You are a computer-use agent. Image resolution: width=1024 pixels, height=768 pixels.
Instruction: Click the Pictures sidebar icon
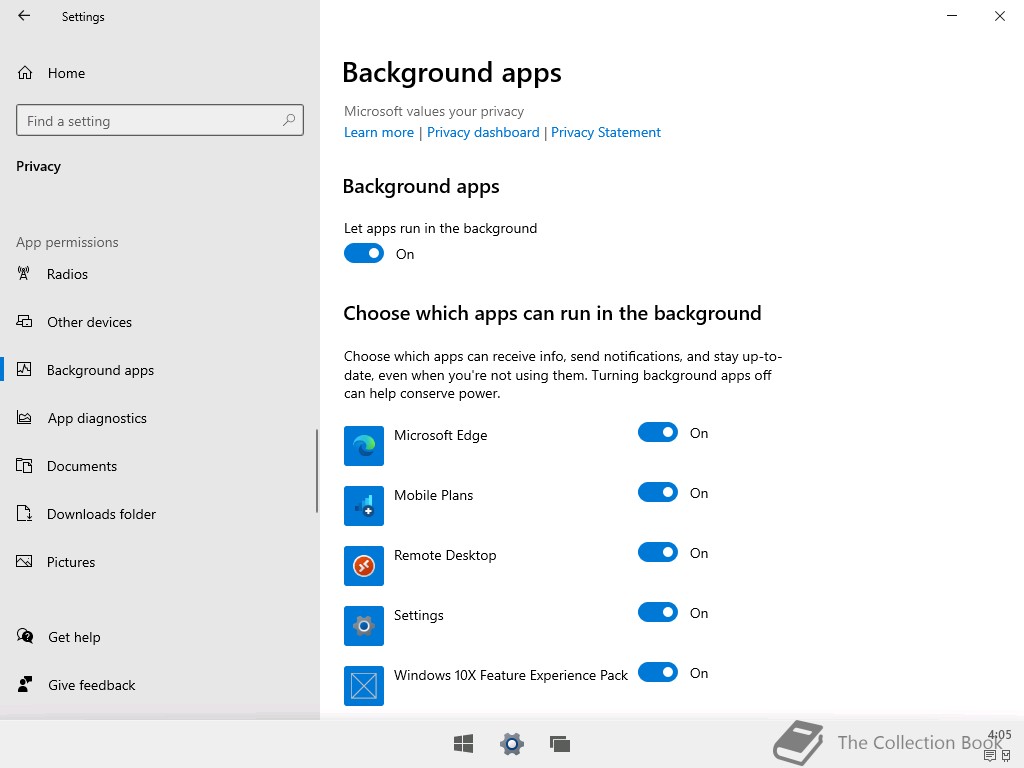(x=24, y=562)
